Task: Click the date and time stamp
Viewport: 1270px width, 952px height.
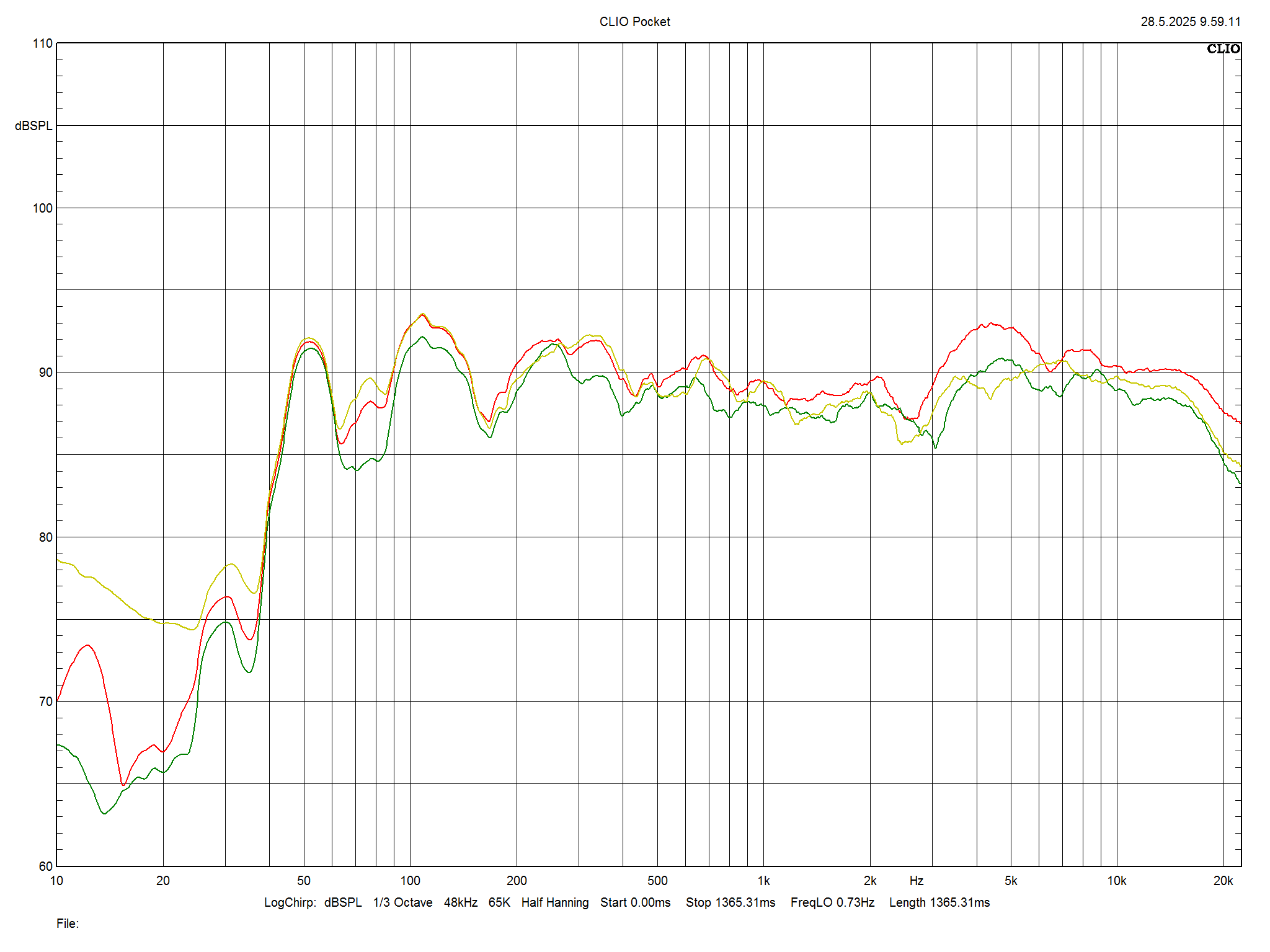Action: pyautogui.click(x=1190, y=22)
